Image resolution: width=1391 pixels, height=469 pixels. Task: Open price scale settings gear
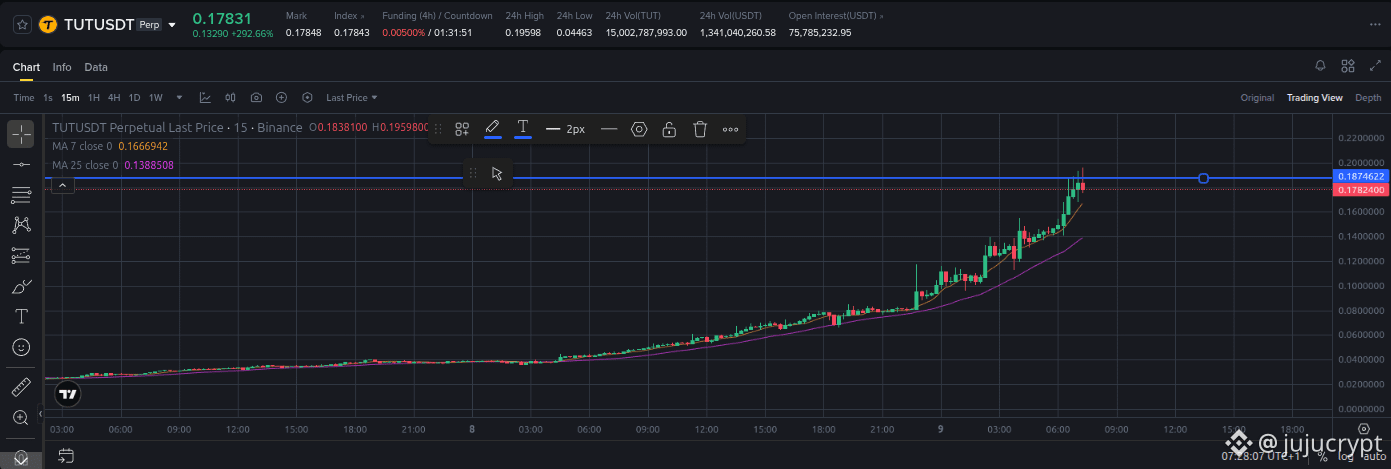pos(1362,429)
